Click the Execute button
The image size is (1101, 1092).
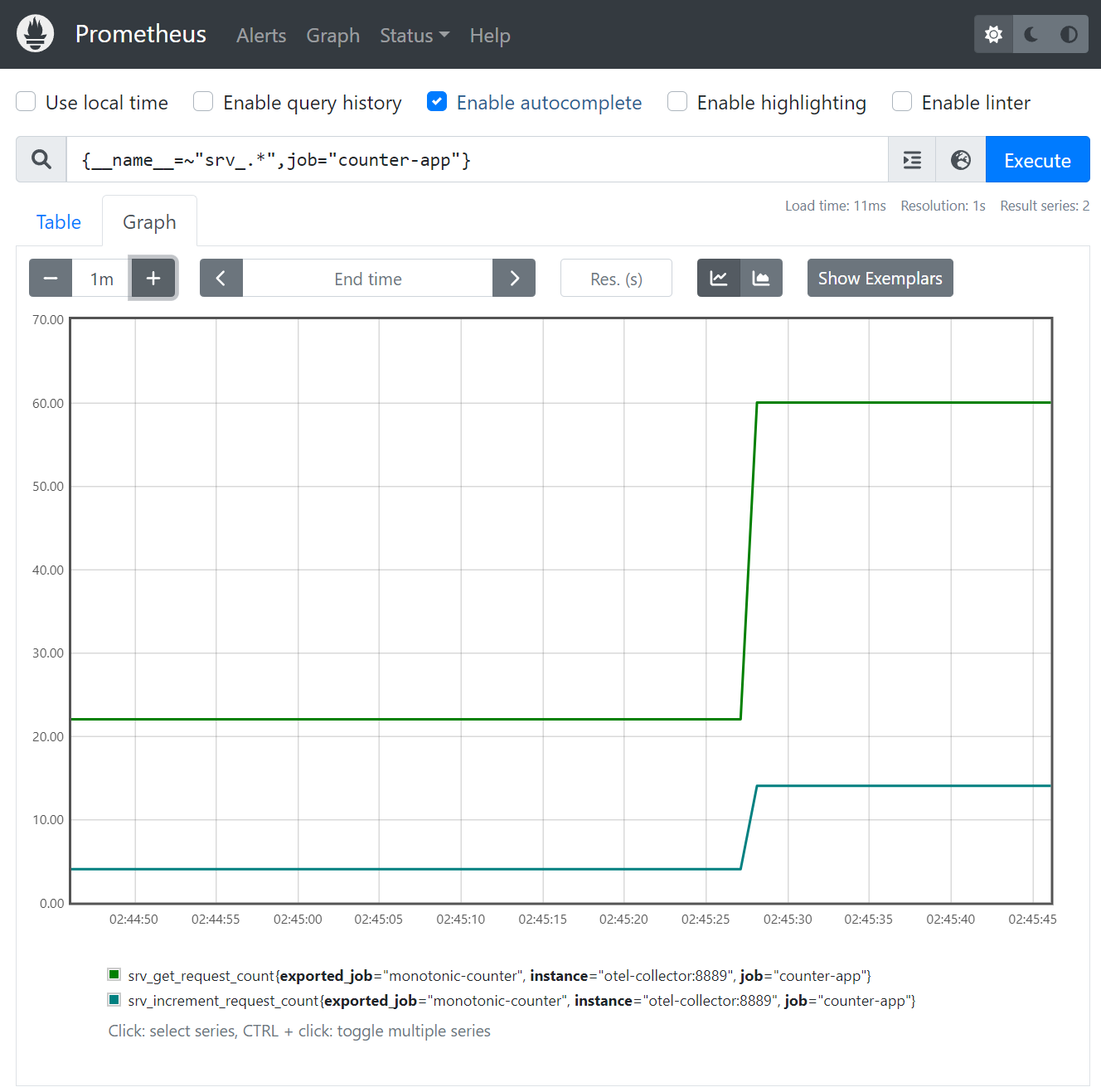click(1037, 160)
